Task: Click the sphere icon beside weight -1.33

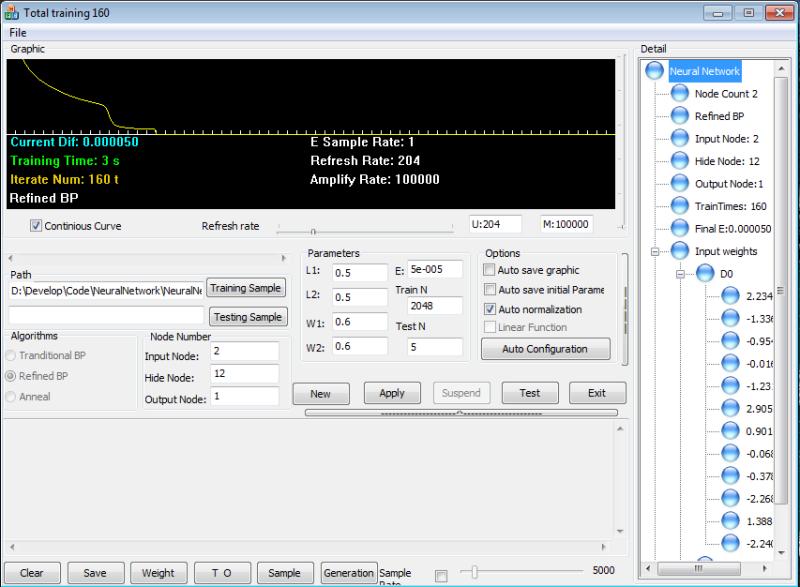Action: 730,318
